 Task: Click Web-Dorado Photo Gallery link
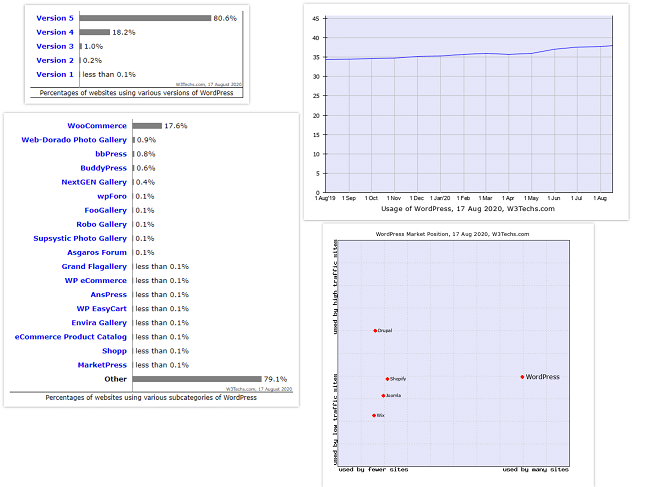(74, 140)
